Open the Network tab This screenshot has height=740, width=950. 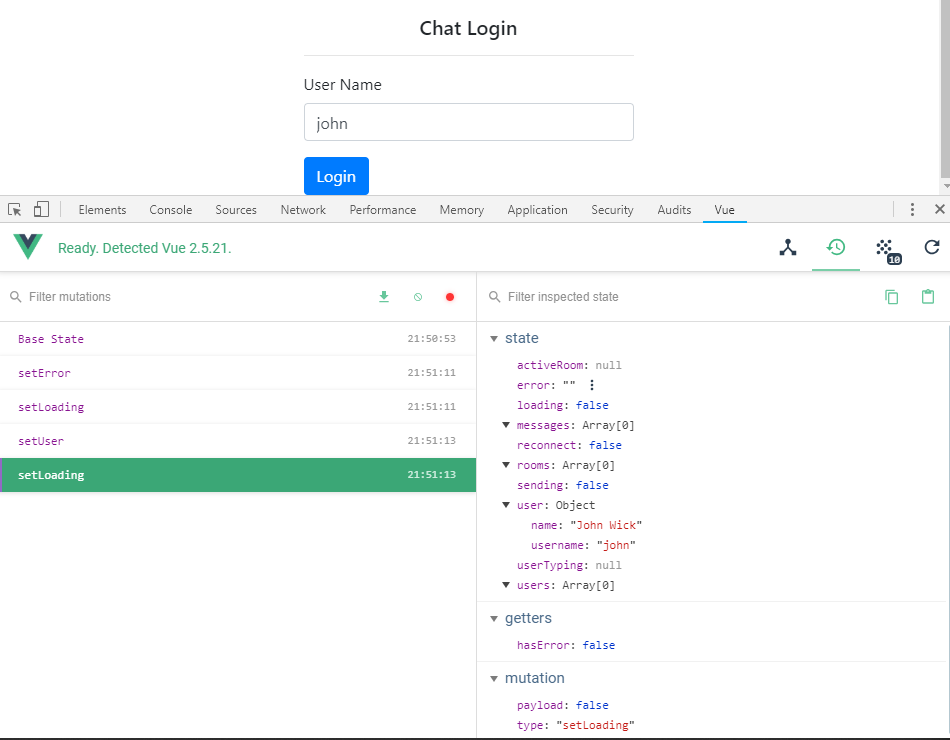click(x=303, y=210)
